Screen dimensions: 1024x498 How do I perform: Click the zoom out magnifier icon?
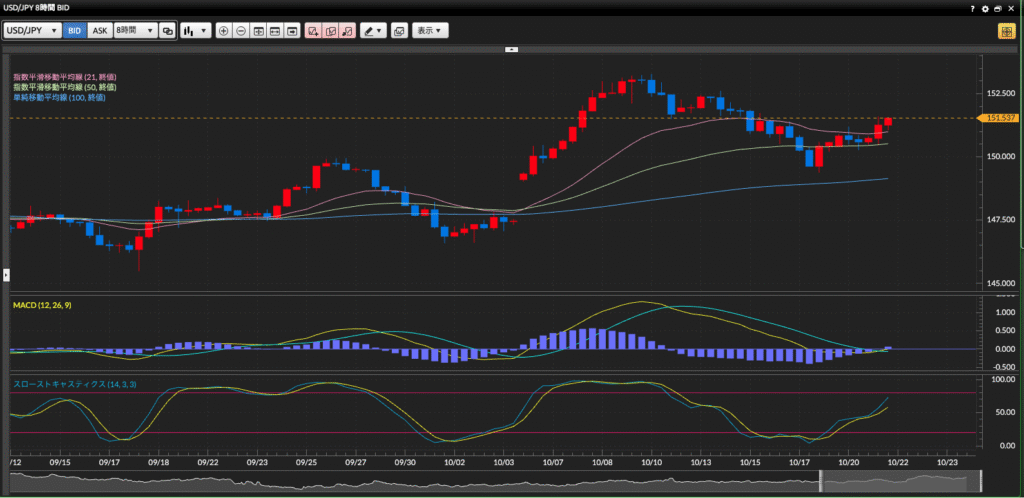(x=241, y=31)
